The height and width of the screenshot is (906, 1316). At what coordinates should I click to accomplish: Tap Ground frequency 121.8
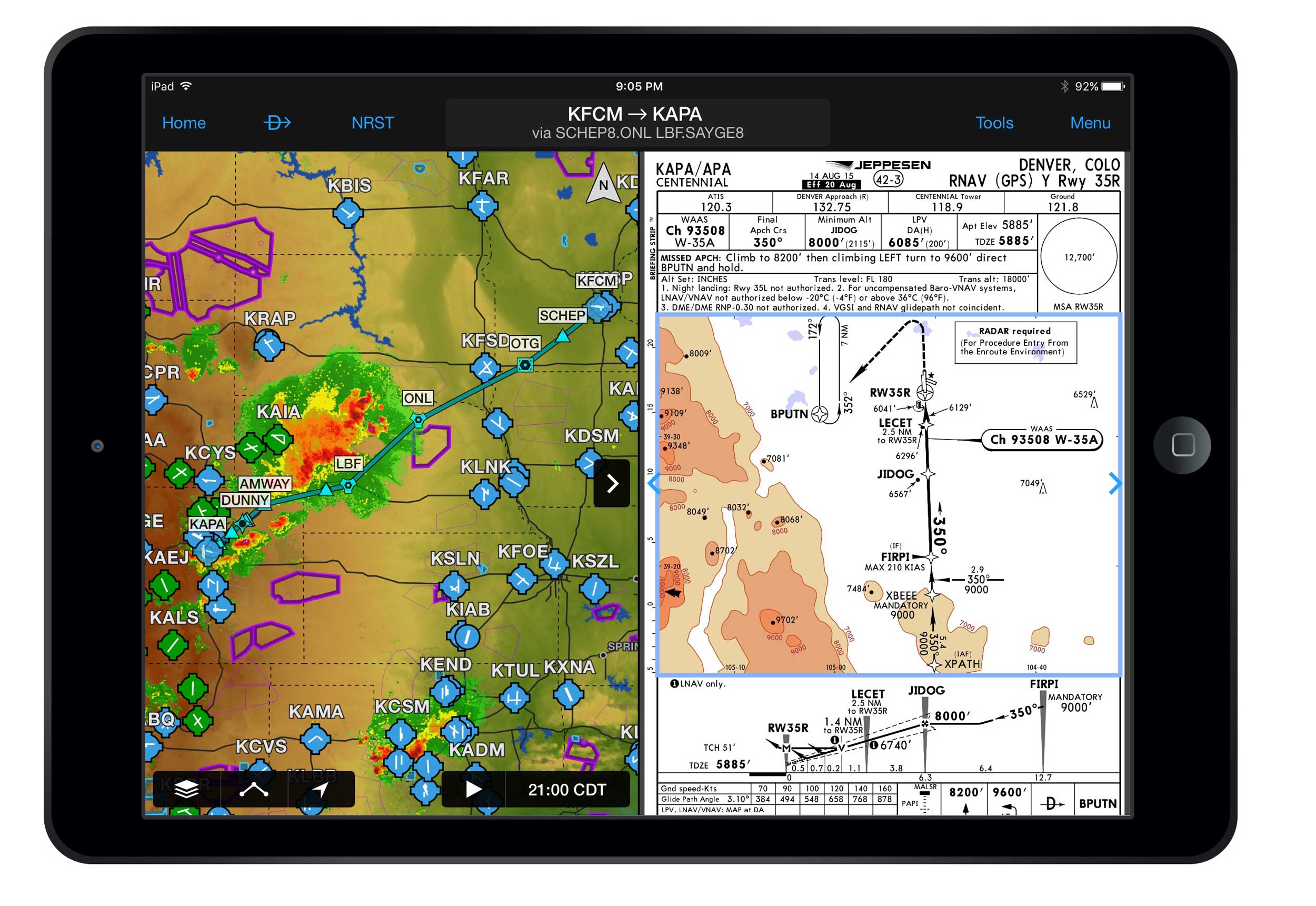(x=1062, y=207)
